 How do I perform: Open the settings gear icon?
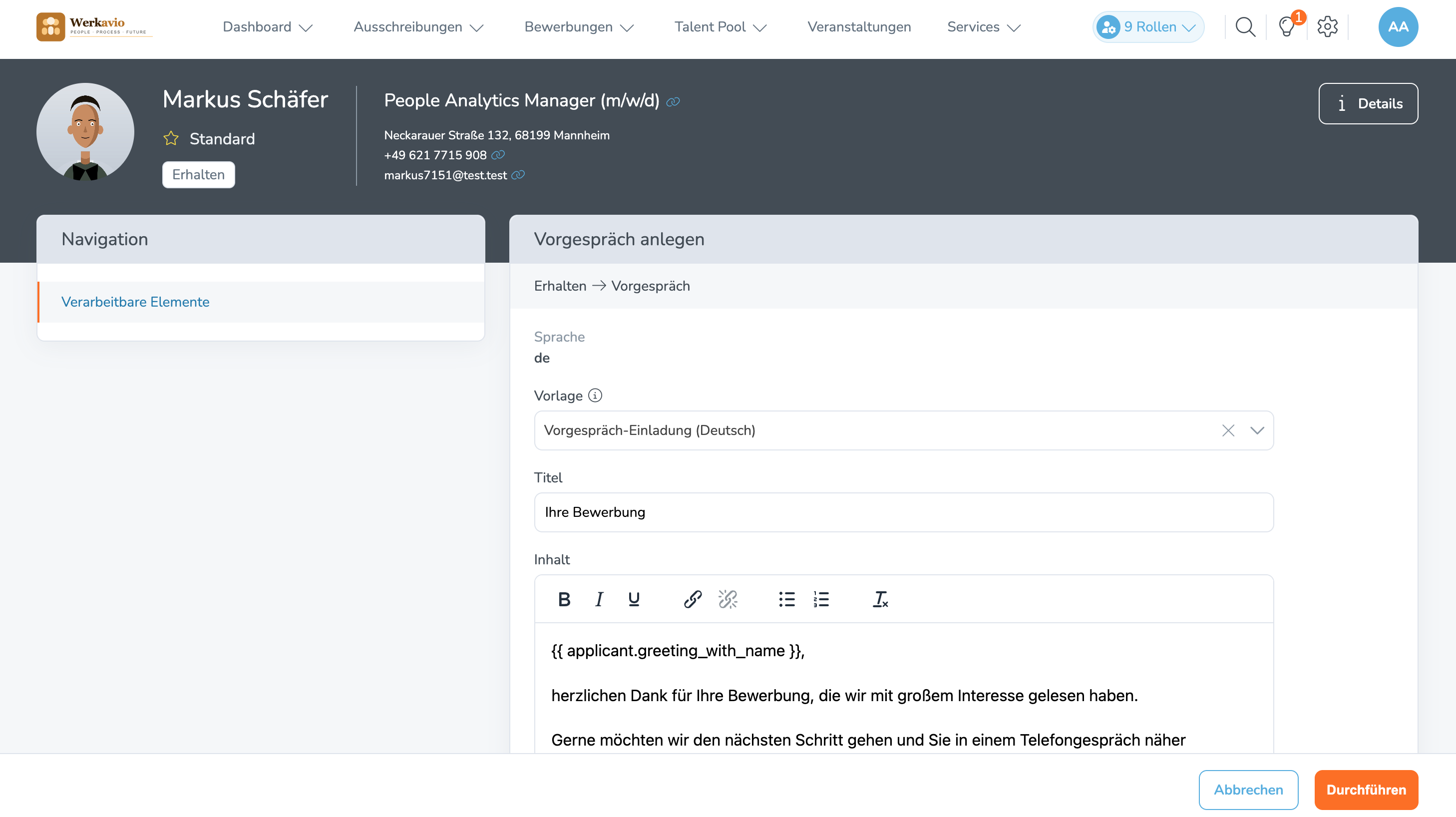point(1327,26)
